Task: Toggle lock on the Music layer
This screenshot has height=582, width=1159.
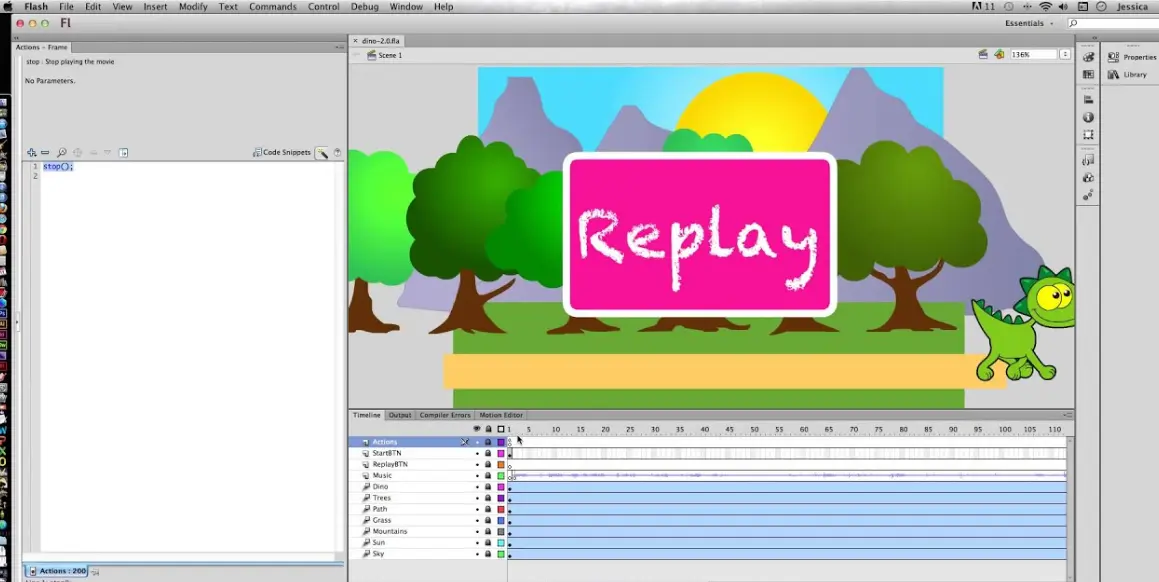Action: pos(488,476)
